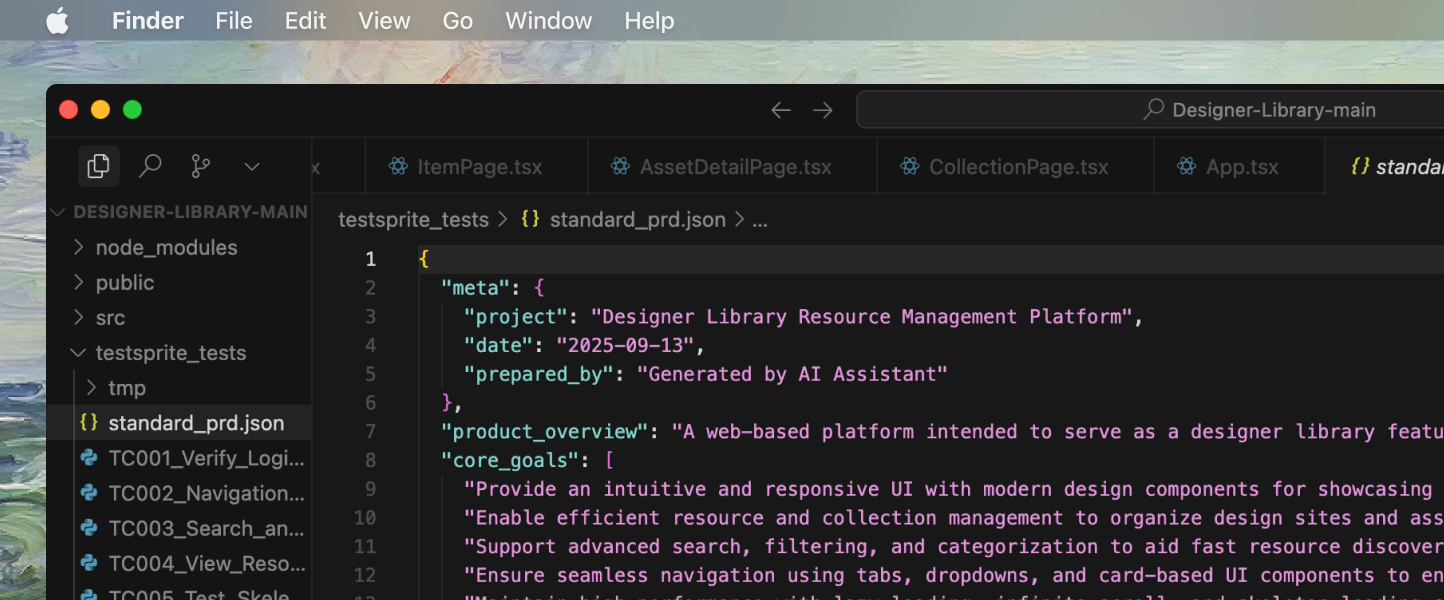Click the Python icon beside TC001_Verify_Logi
The width and height of the screenshot is (1444, 600).
(89, 458)
